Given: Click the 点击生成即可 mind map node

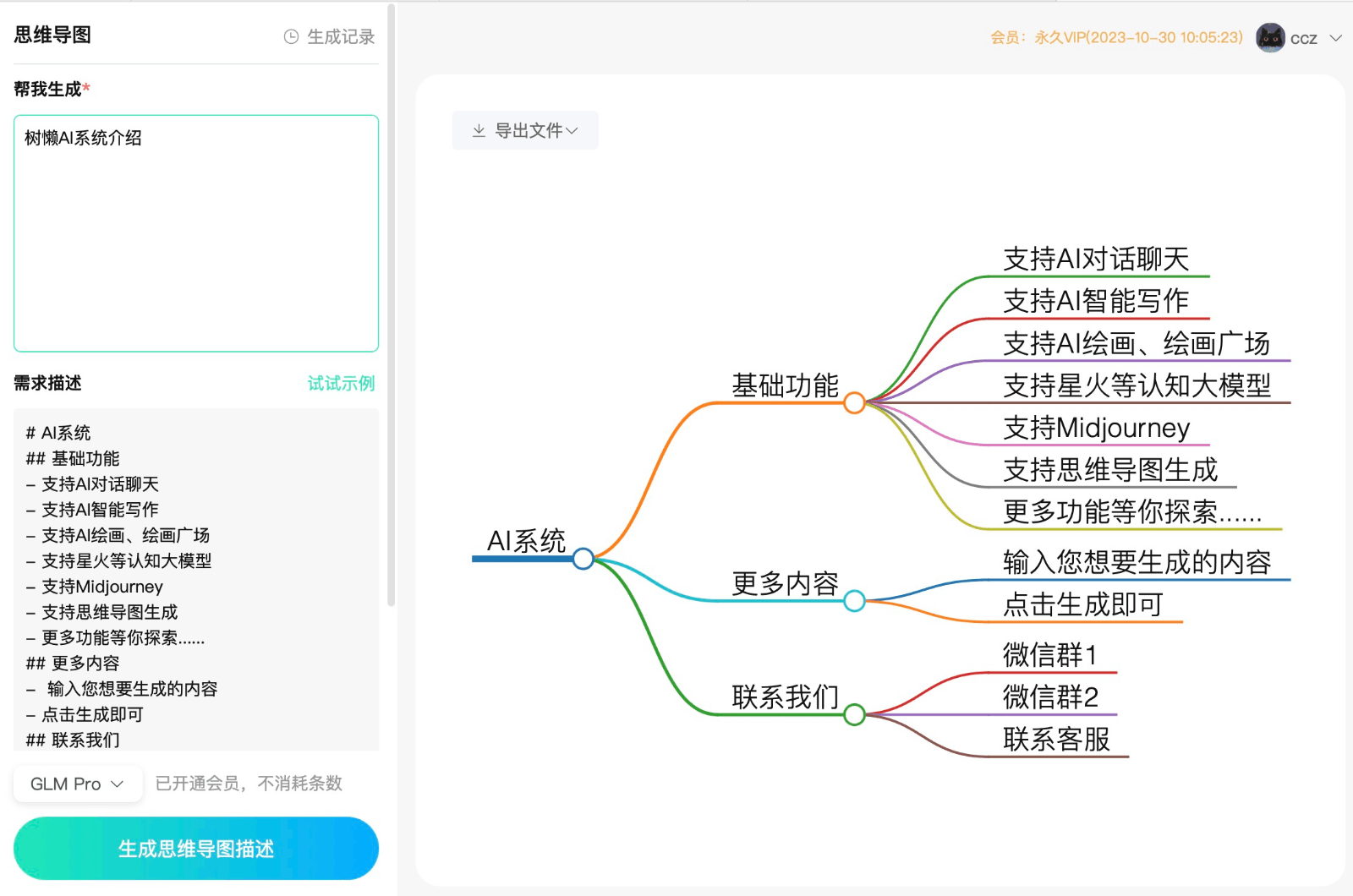Looking at the screenshot, I should pos(1083,604).
